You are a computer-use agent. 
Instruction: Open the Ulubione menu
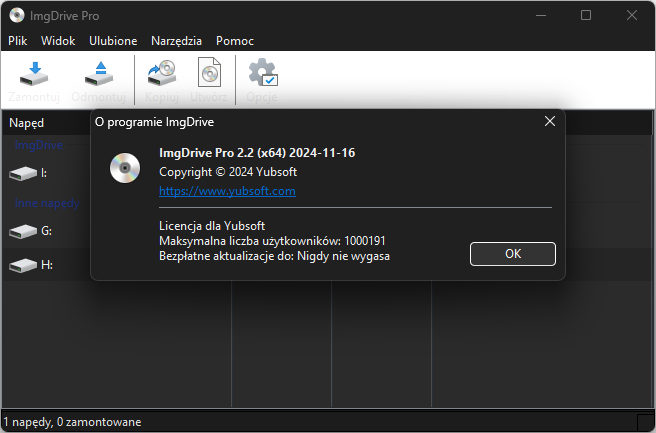point(113,41)
